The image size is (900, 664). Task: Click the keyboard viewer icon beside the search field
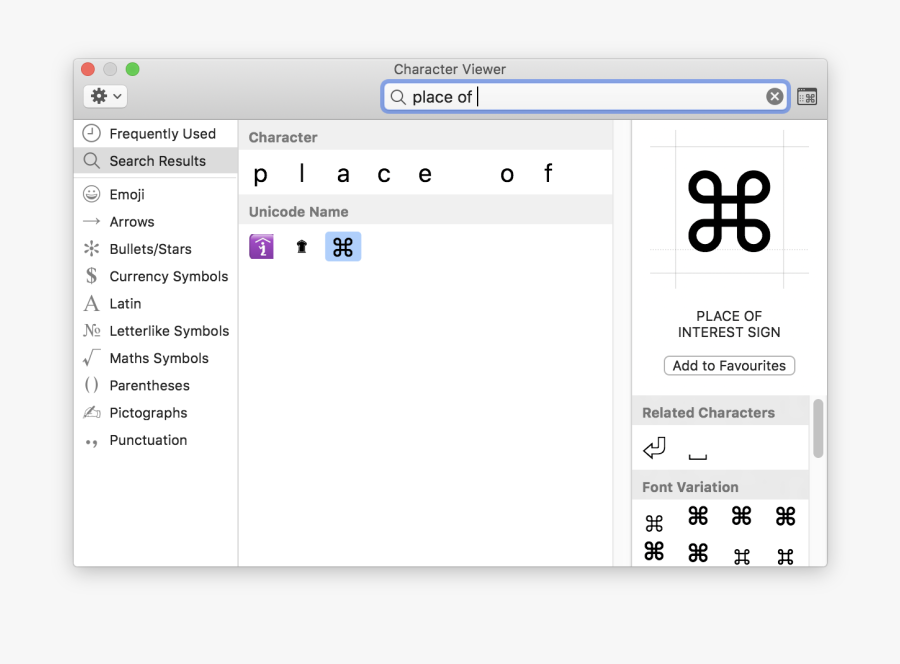(807, 96)
